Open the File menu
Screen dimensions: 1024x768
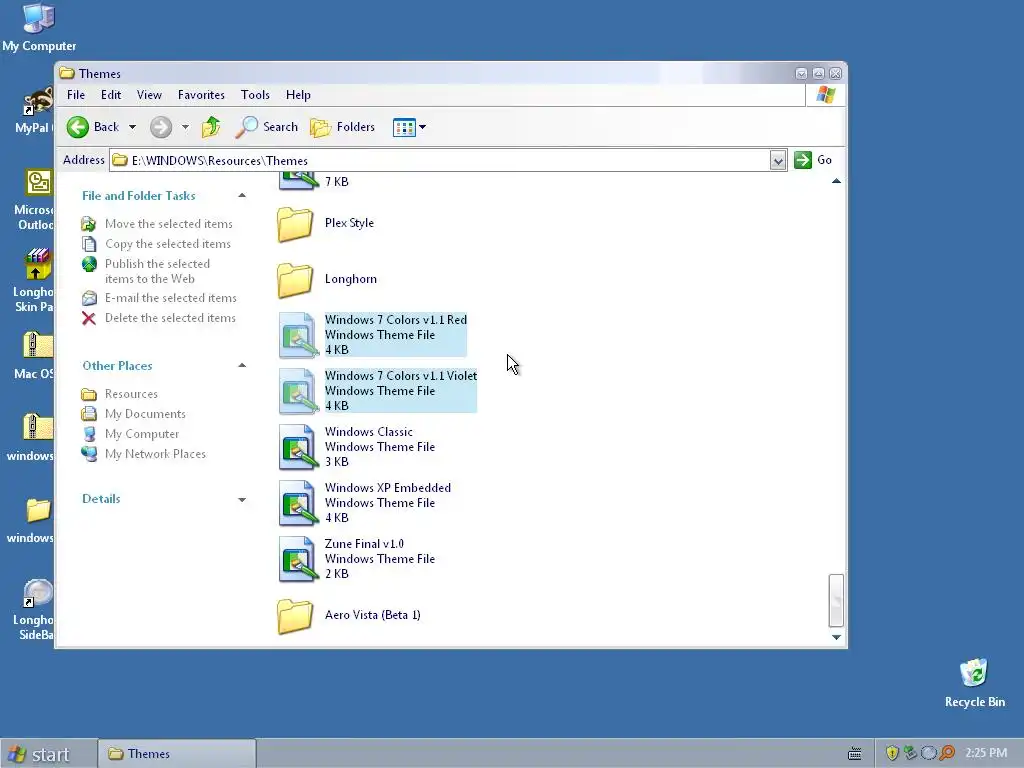click(x=76, y=95)
